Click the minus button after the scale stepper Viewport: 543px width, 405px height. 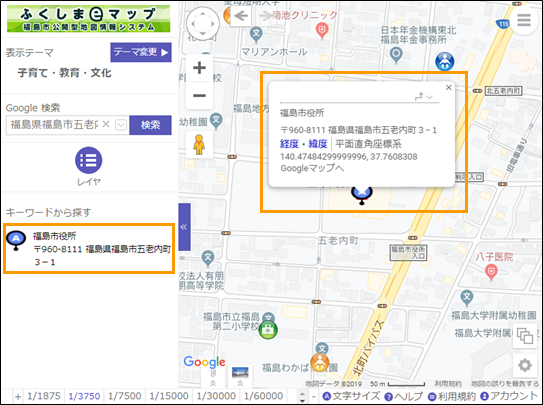(x=313, y=397)
